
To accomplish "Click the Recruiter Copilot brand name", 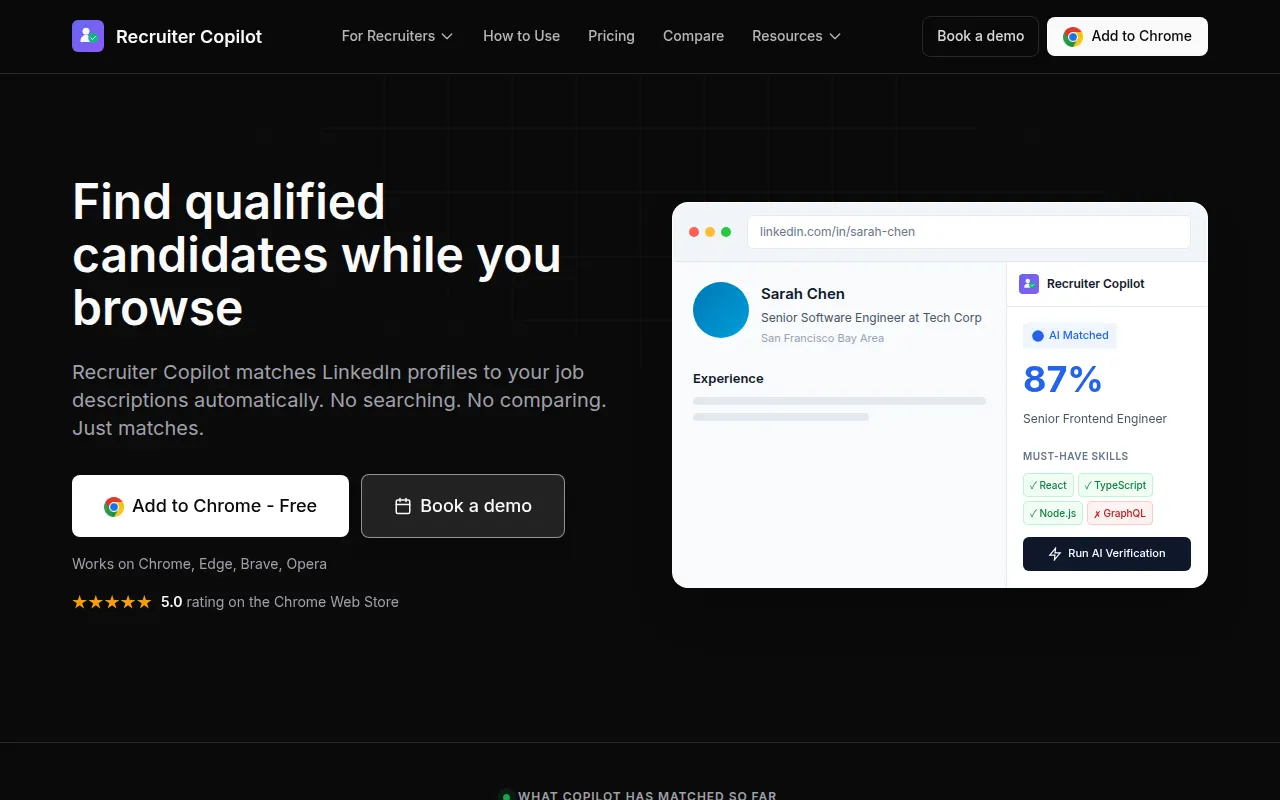I will [x=189, y=37].
